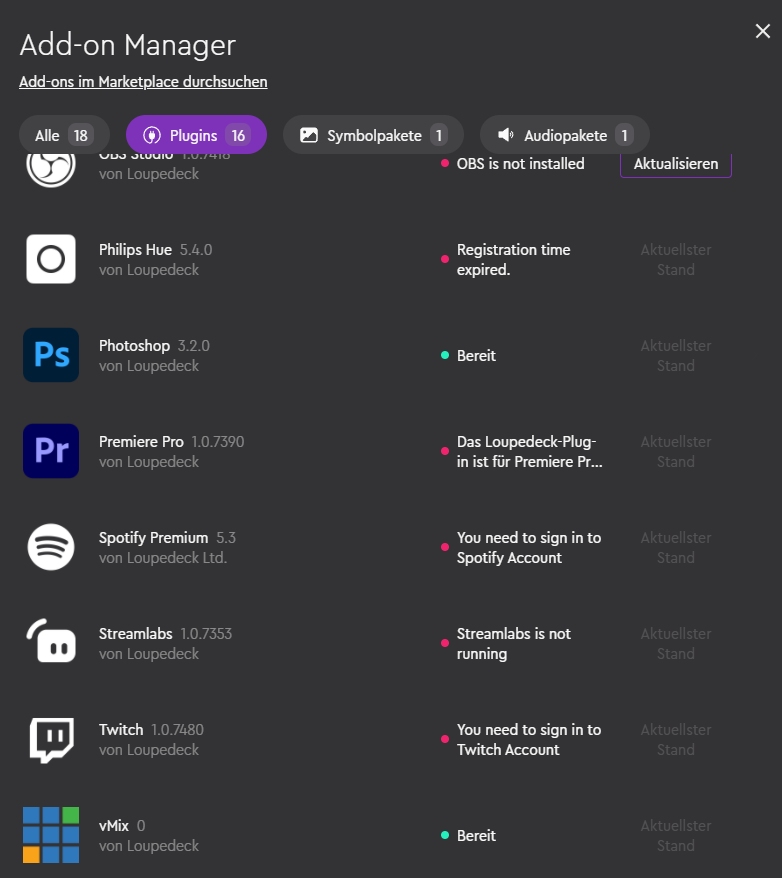Click the 'OBS is not installed' status
The height and width of the screenshot is (878, 782).
tap(521, 164)
